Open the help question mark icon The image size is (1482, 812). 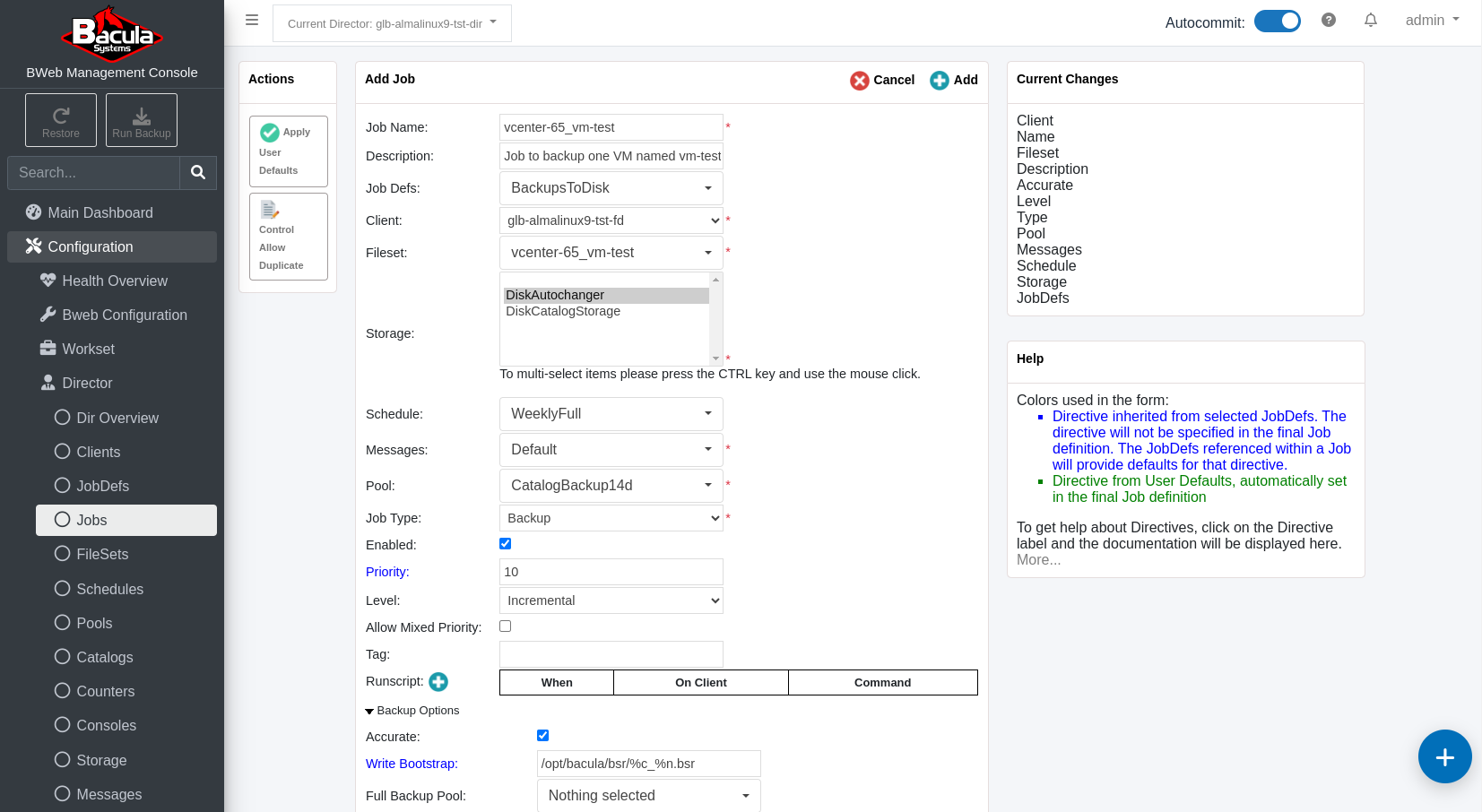(1329, 20)
